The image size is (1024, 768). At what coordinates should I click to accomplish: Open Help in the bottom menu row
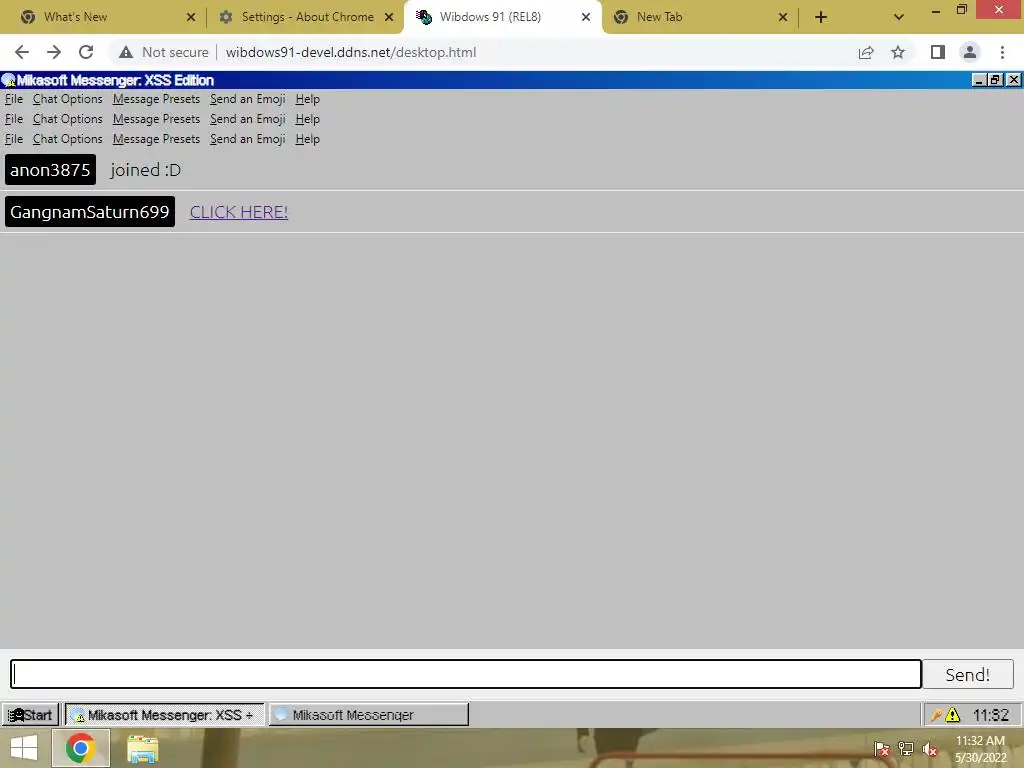click(308, 139)
